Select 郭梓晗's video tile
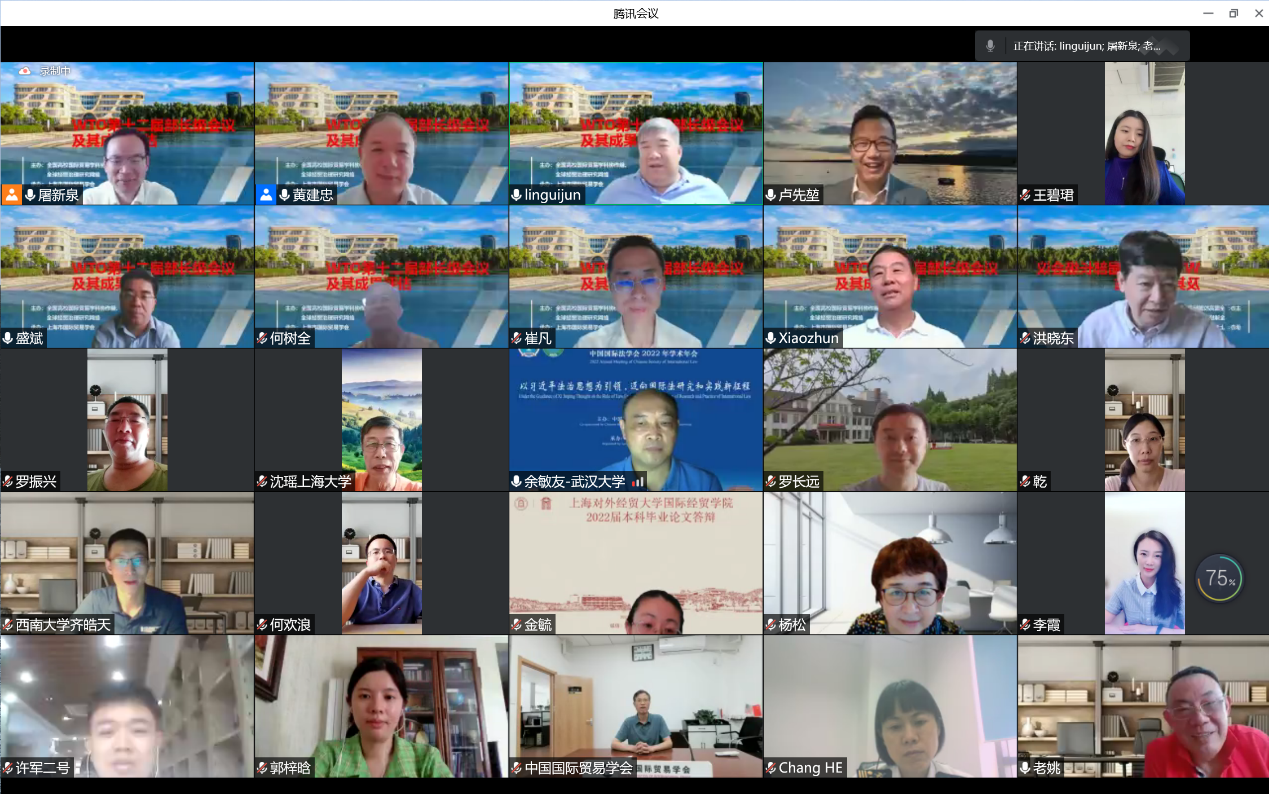This screenshot has height=794, width=1269. (381, 705)
